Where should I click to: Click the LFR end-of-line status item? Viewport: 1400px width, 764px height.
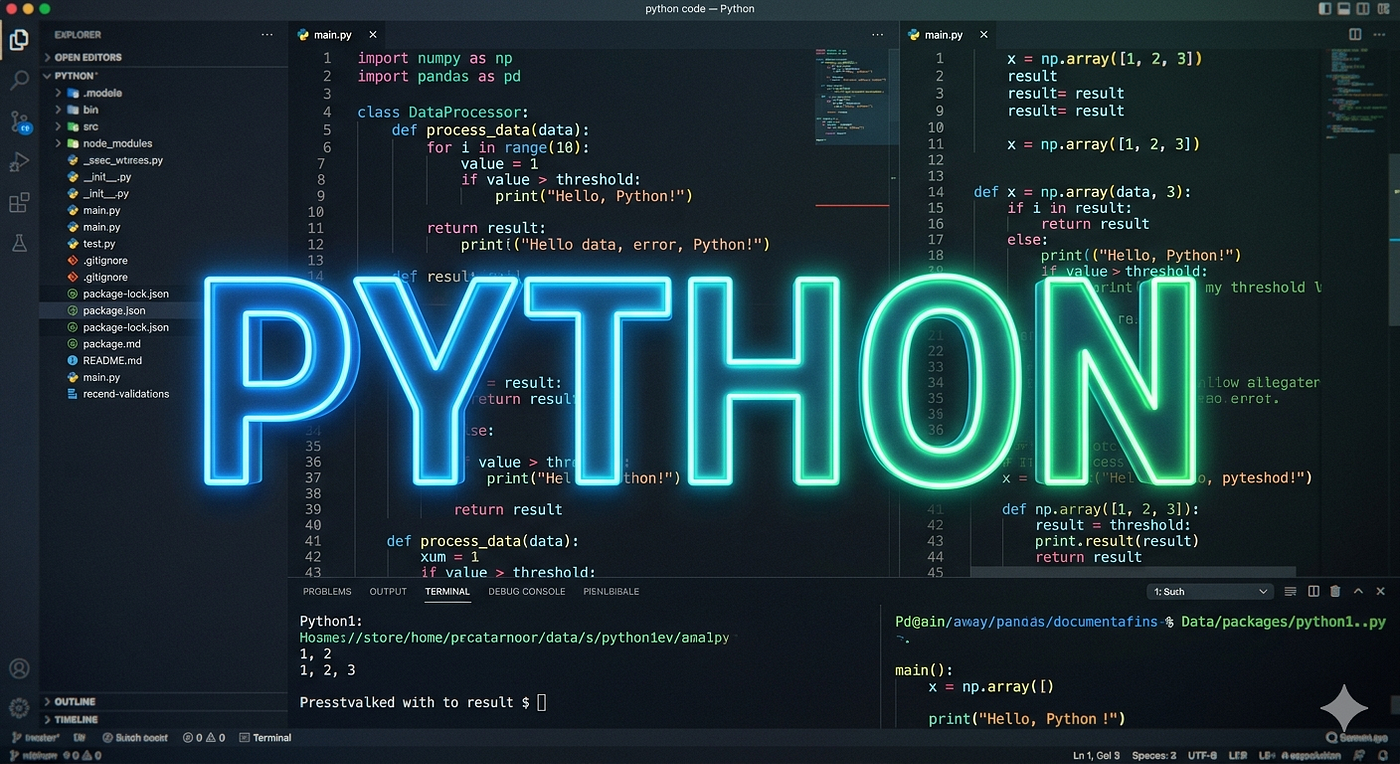tap(1237, 755)
